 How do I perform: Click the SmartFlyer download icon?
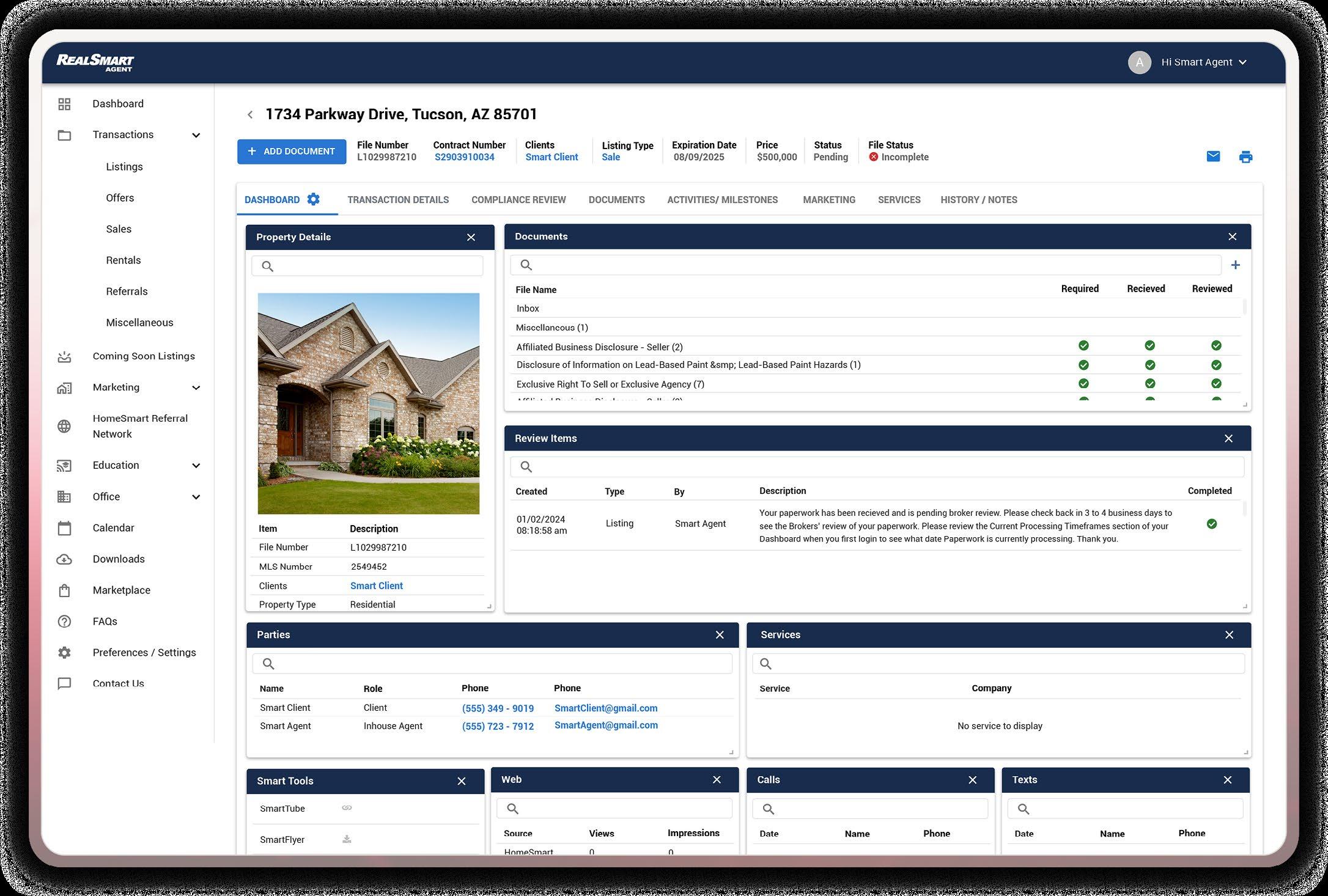coord(347,839)
